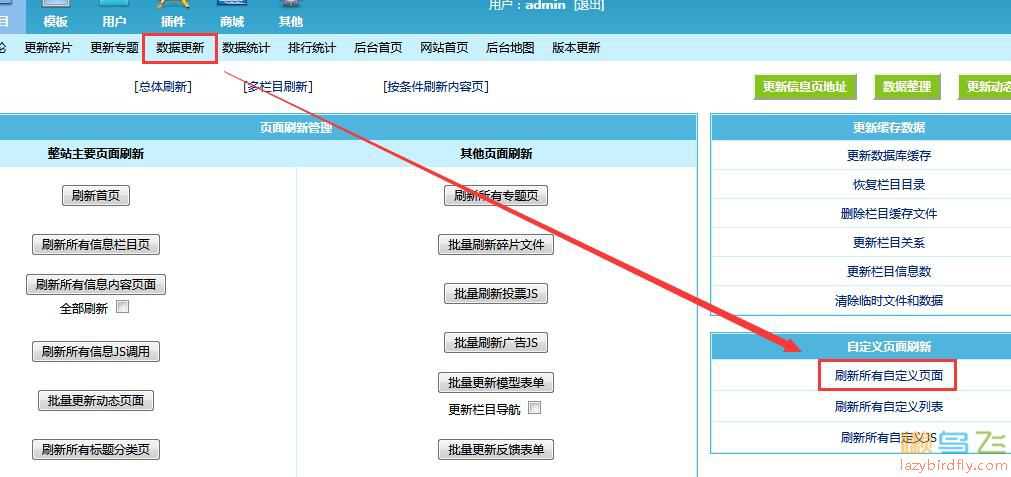Open 版本更新 submenu item
Viewport: 1011px width, 477px height.
point(576,48)
